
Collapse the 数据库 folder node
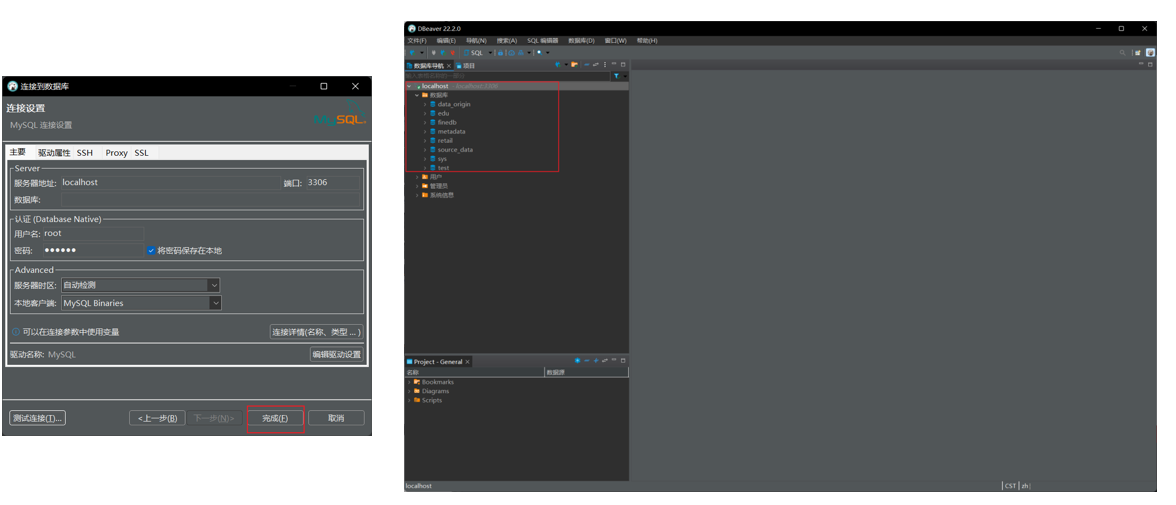pos(416,95)
